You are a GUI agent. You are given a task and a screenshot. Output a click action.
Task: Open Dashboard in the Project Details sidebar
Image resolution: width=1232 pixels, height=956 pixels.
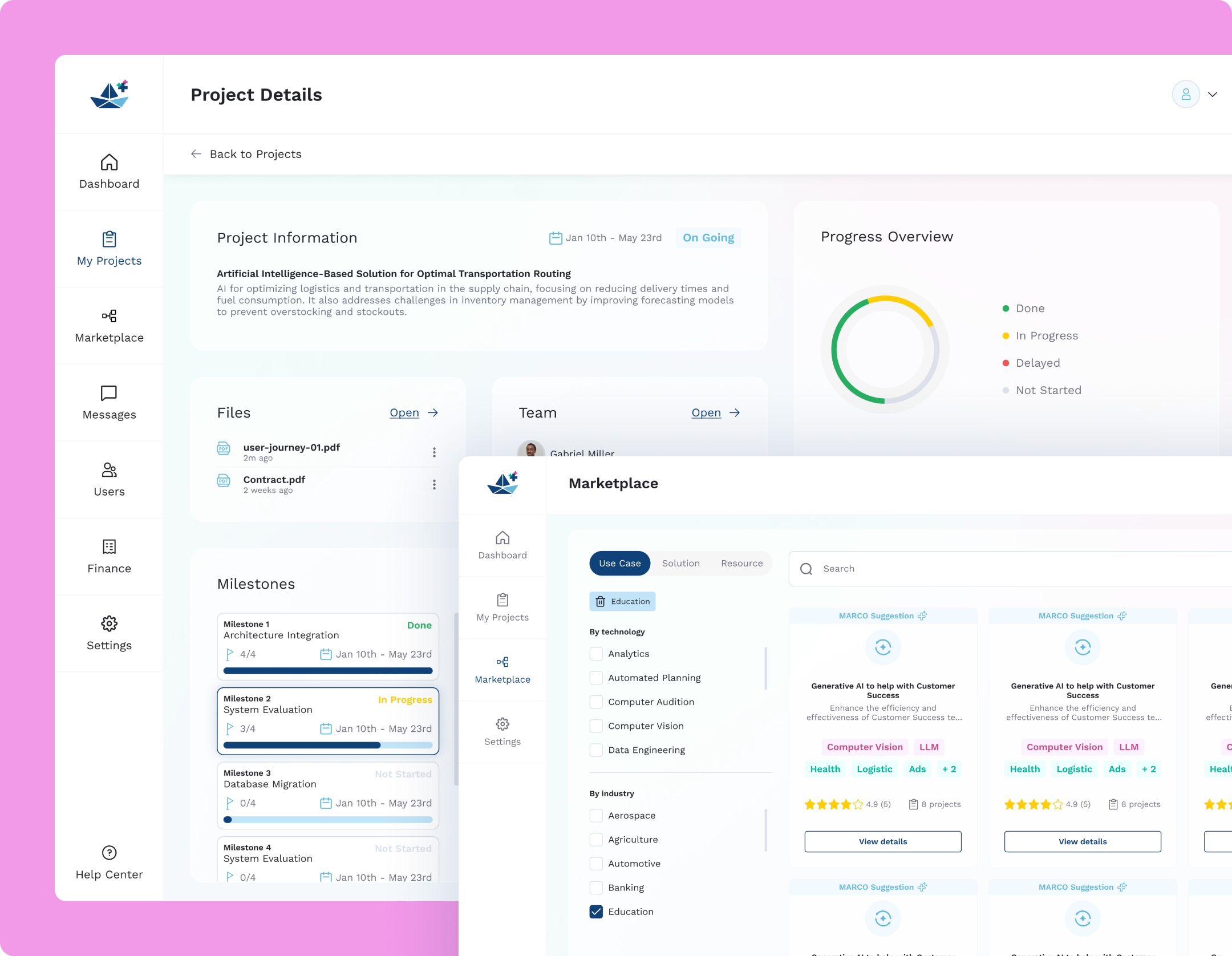pyautogui.click(x=109, y=172)
